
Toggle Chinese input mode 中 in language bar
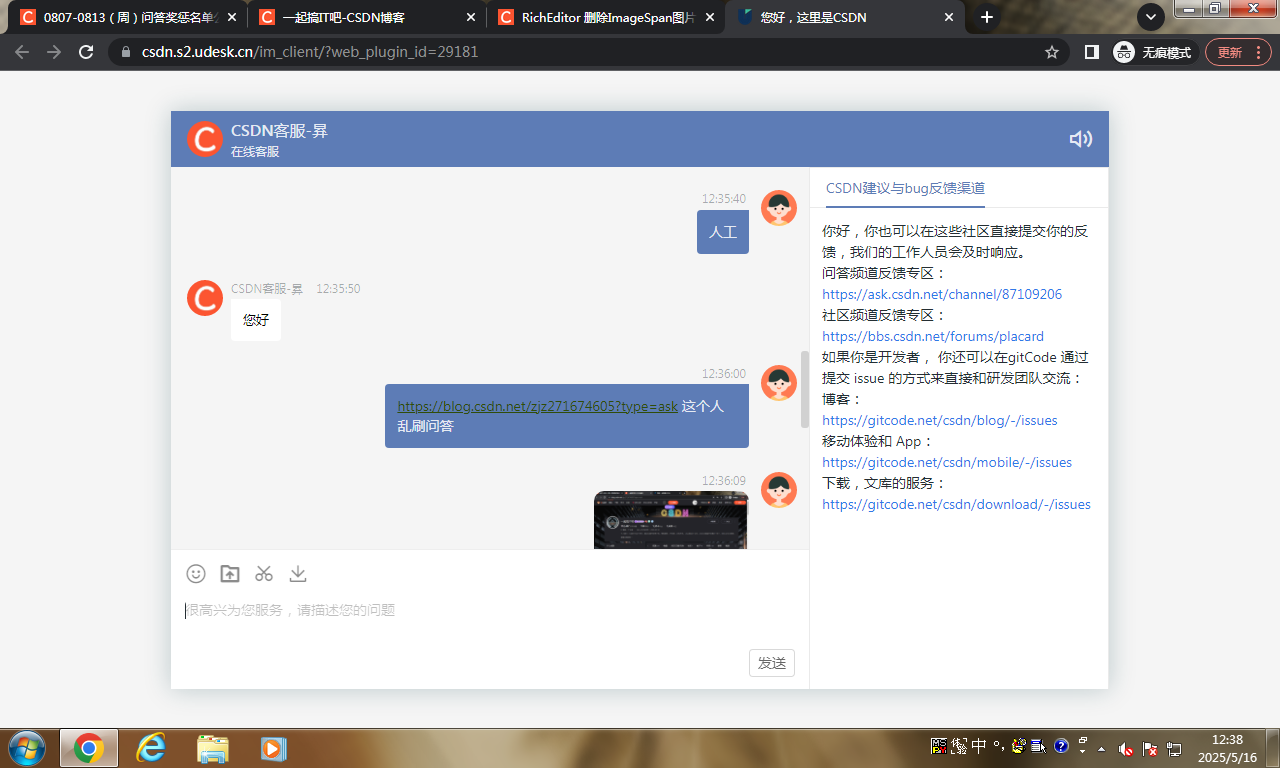[x=979, y=746]
